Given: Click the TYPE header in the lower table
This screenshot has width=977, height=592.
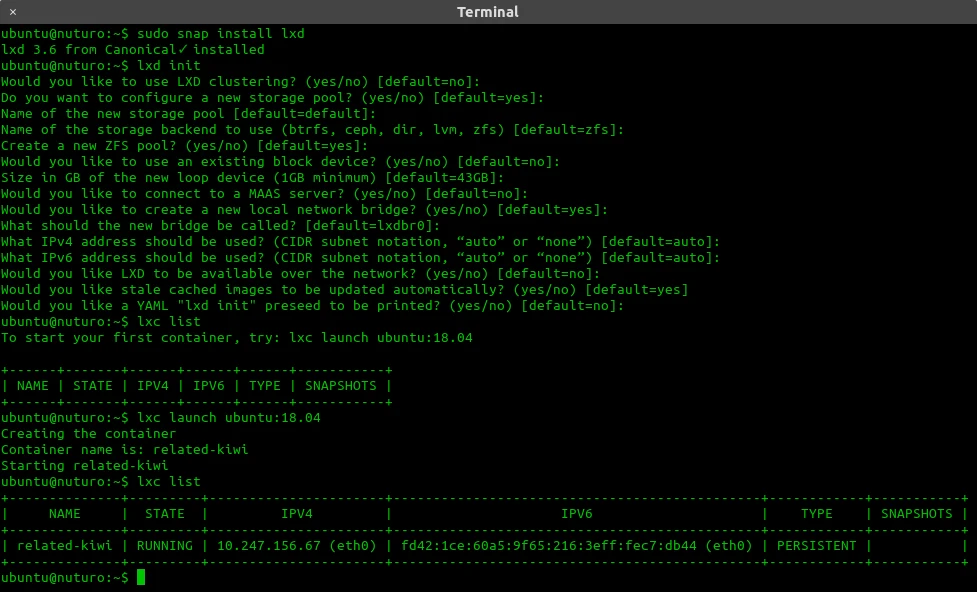Looking at the screenshot, I should (x=816, y=514).
